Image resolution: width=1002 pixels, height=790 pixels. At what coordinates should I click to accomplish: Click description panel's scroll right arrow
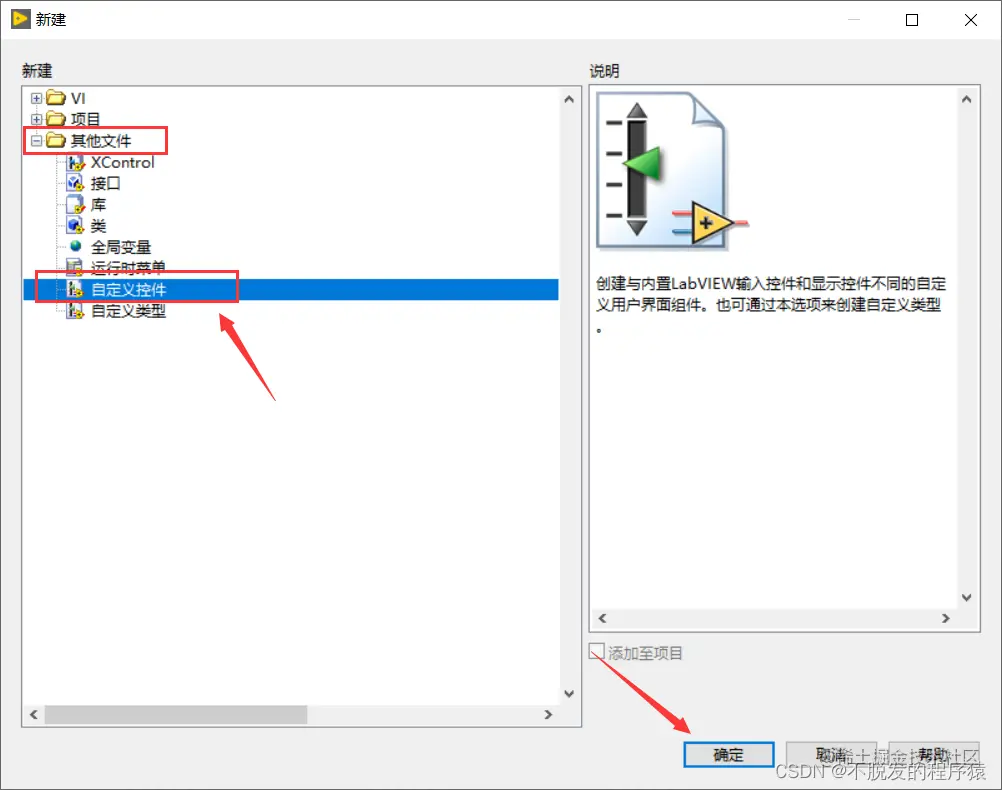pos(946,618)
